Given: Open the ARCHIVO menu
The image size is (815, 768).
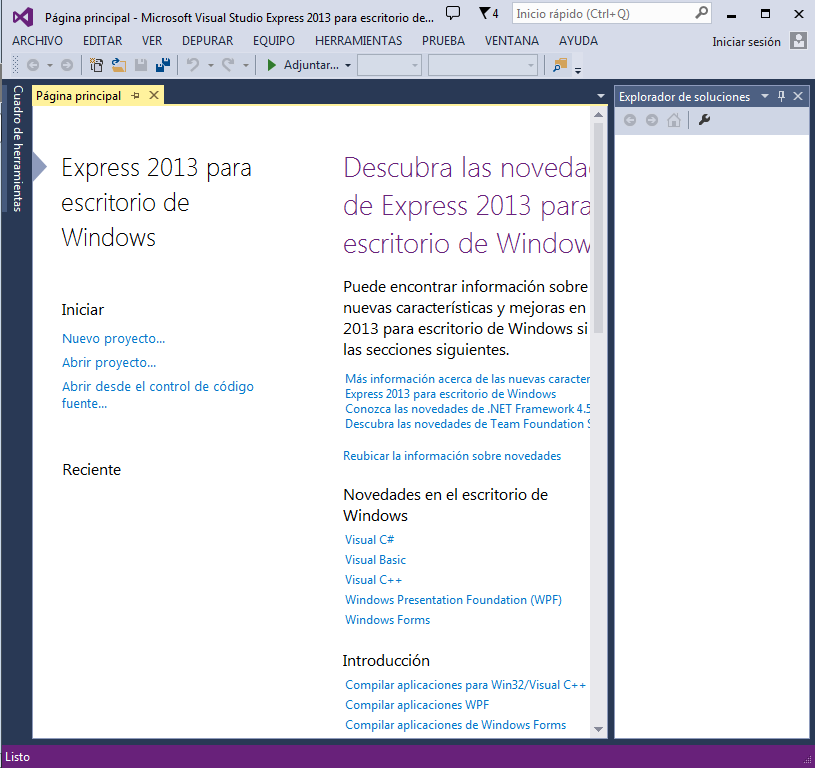Looking at the screenshot, I should click(37, 41).
